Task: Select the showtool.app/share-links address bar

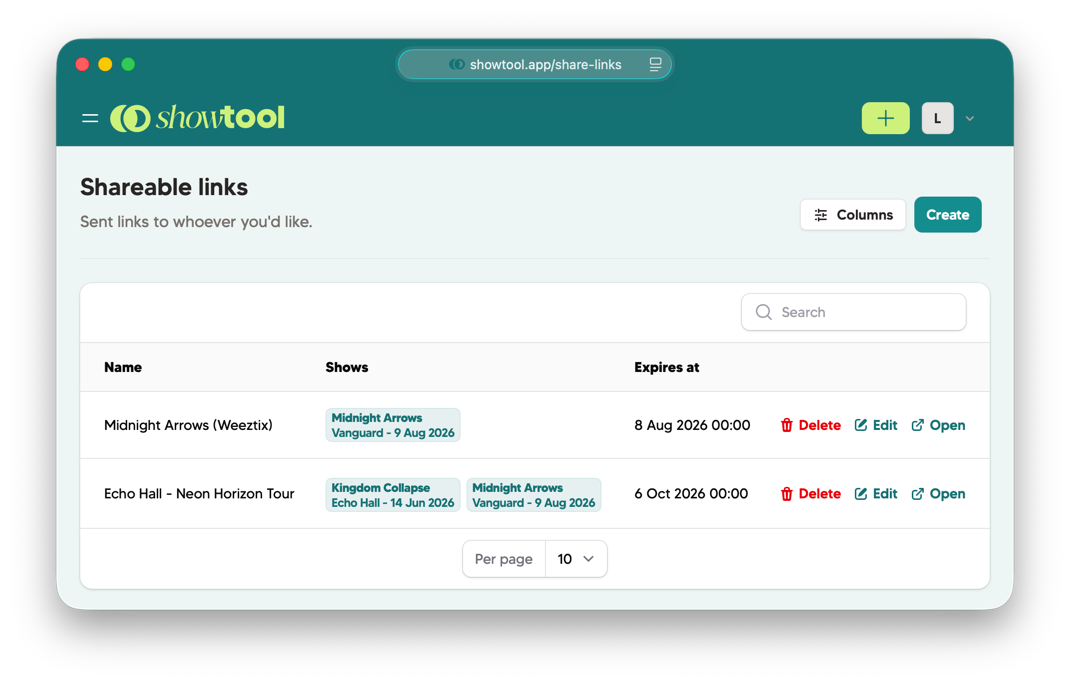Action: click(x=535, y=64)
